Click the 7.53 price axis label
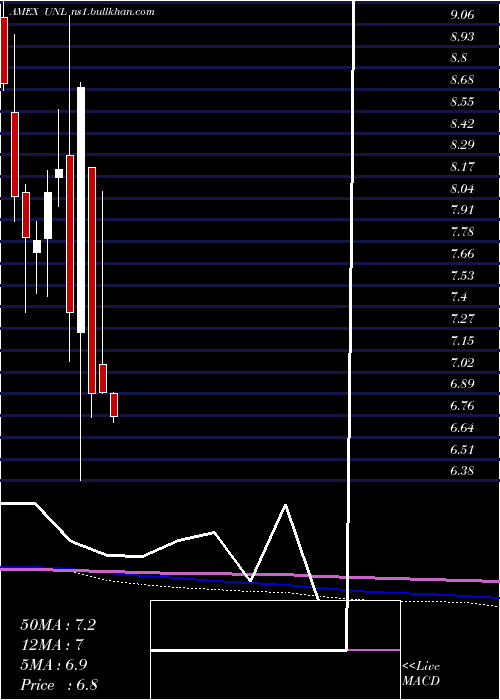The image size is (500, 700). pyautogui.click(x=462, y=276)
